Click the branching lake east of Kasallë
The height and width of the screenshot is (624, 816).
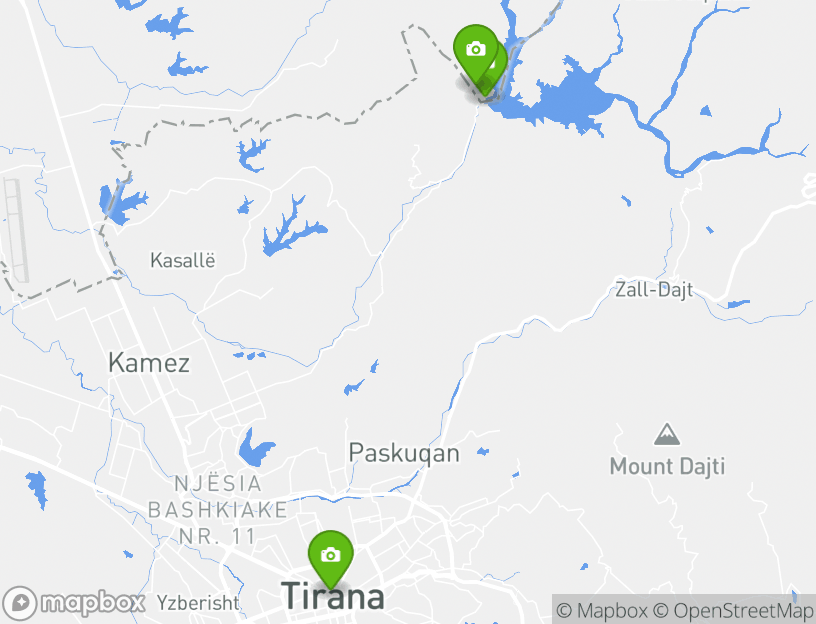[292, 227]
